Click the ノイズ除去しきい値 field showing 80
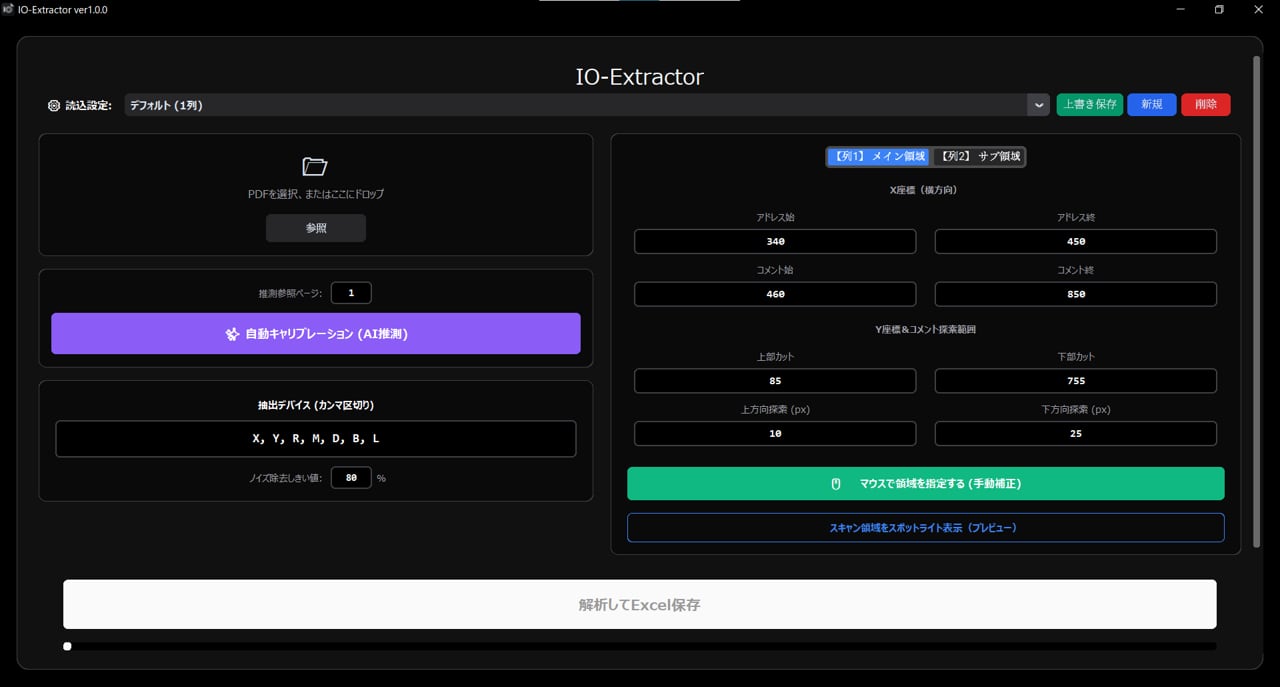This screenshot has height=687, width=1280. (351, 478)
